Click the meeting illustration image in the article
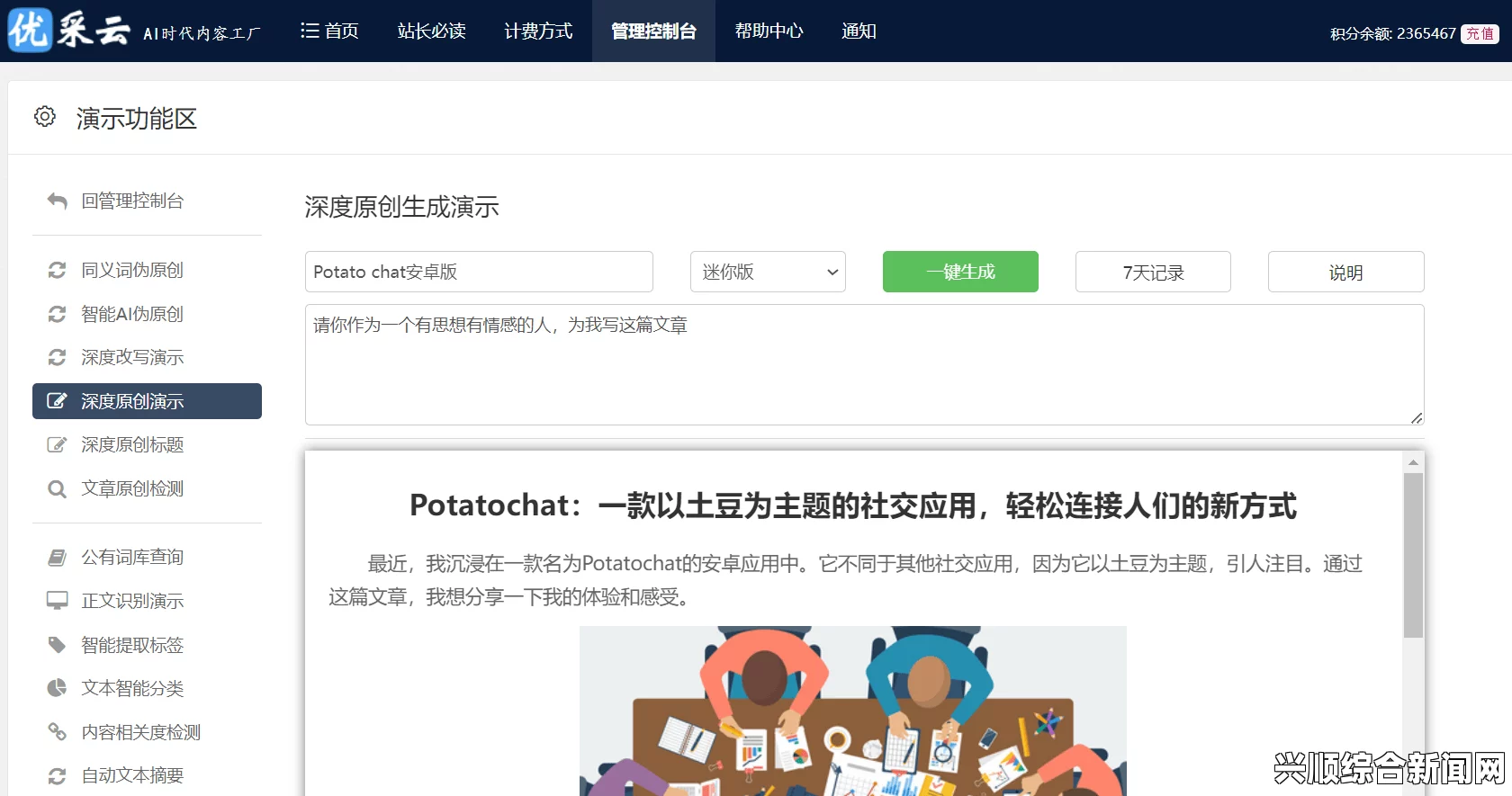Screen dimensions: 1512x796 (852, 711)
